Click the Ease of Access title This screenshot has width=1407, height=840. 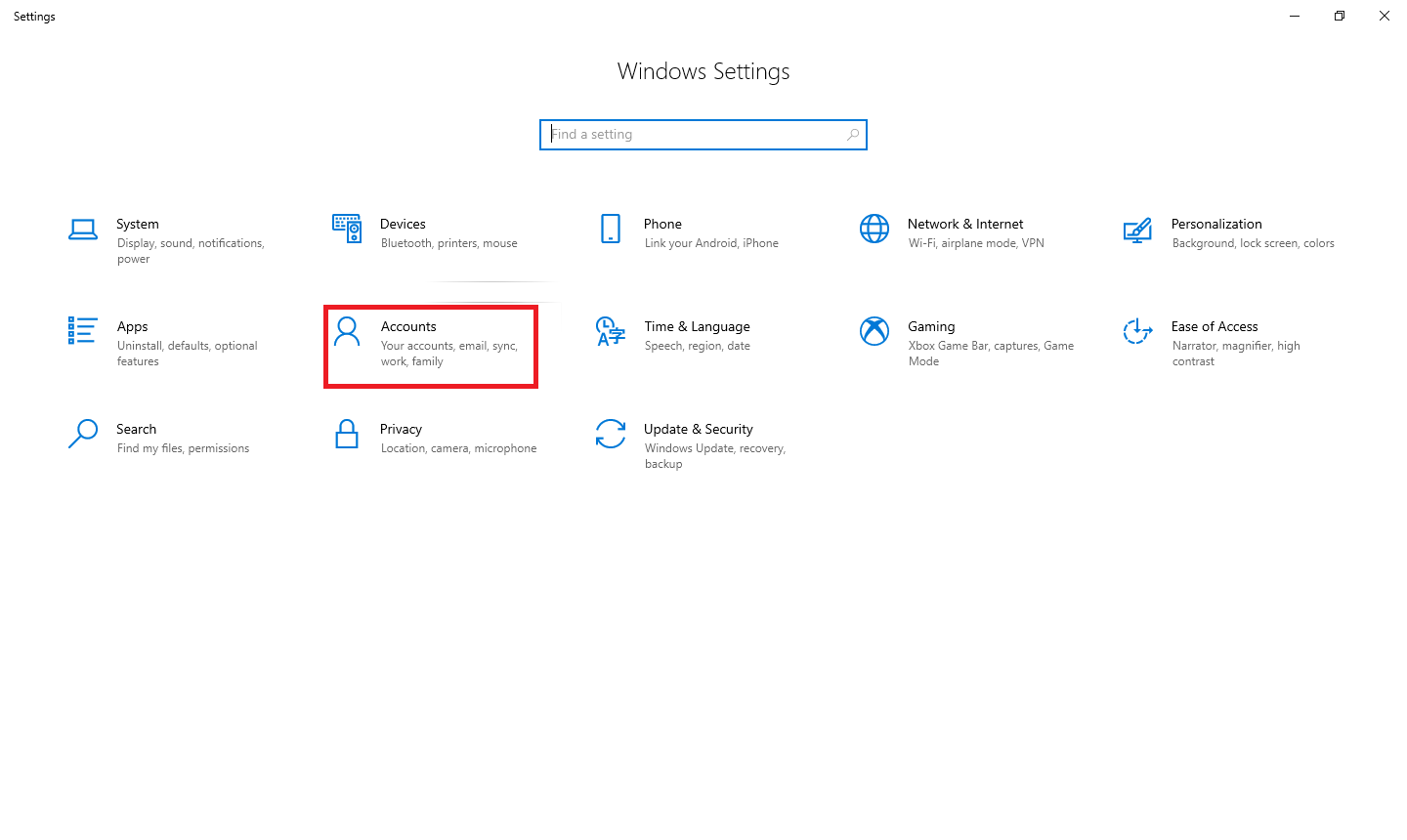point(1215,326)
